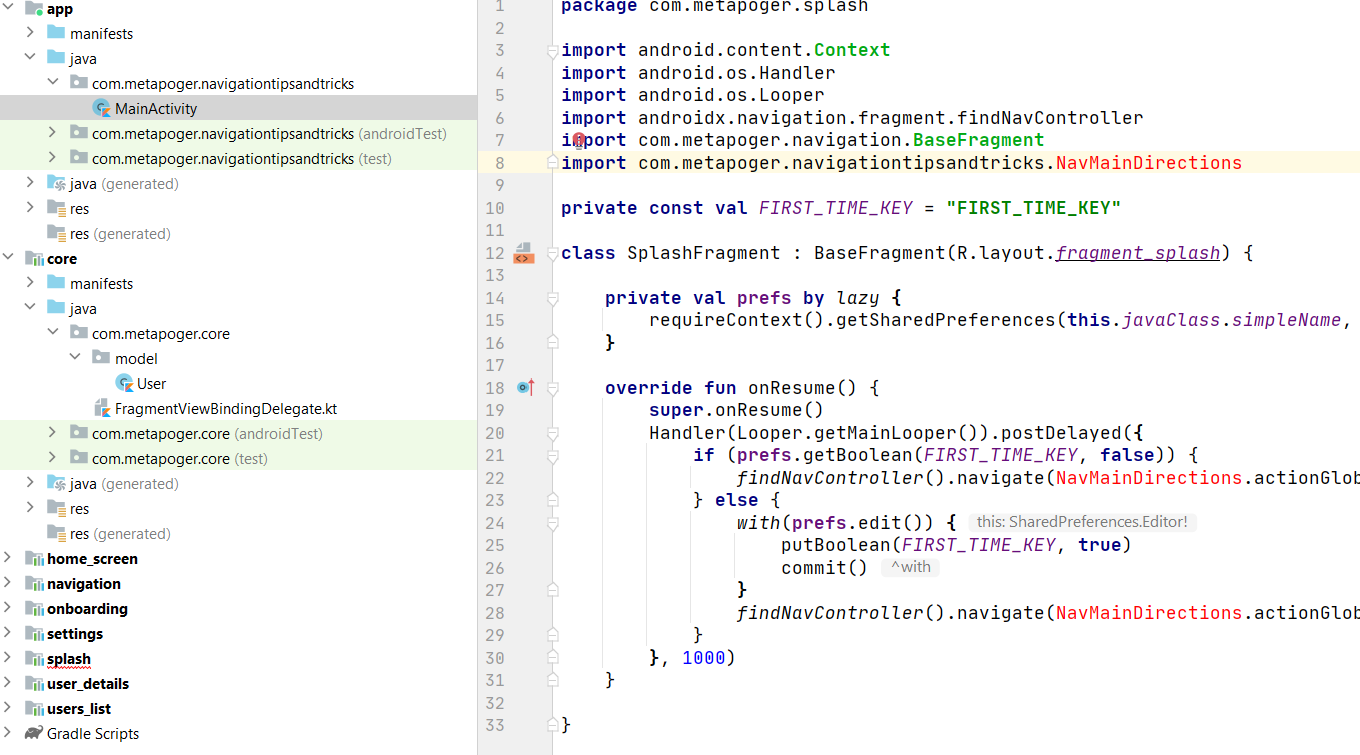The width and height of the screenshot is (1360, 755).
Task: Fold the SplashFragment class code block
Action: (552, 254)
